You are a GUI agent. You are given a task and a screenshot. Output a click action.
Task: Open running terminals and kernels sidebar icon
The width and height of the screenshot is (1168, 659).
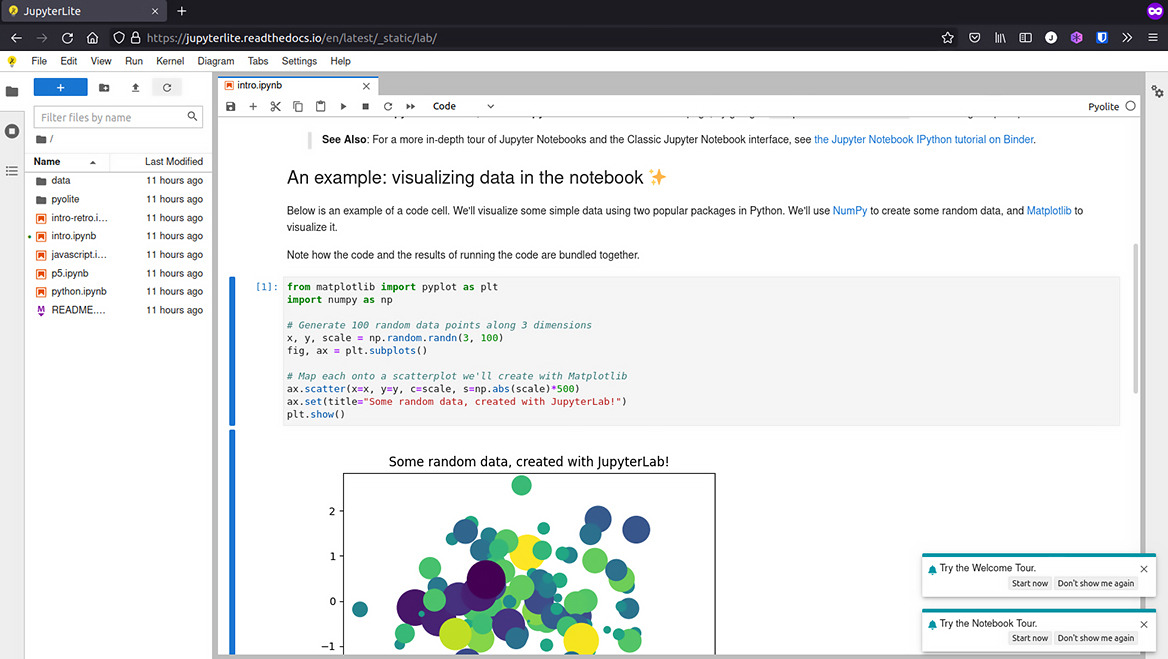[x=12, y=131]
